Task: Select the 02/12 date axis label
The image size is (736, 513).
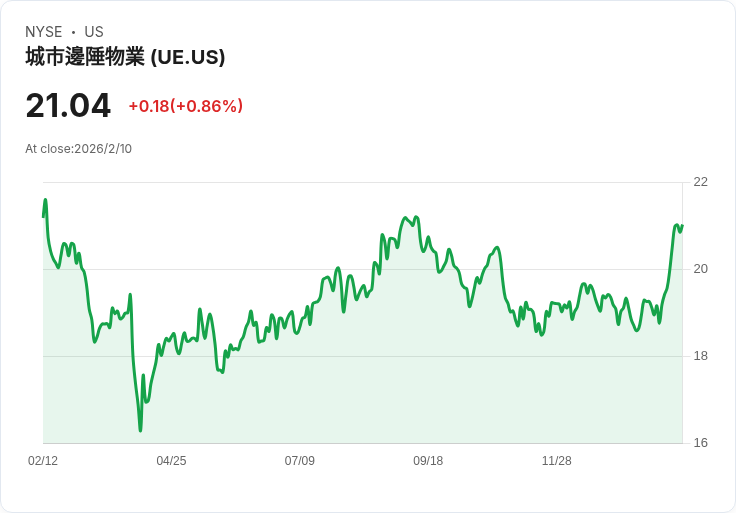Action: [43, 461]
